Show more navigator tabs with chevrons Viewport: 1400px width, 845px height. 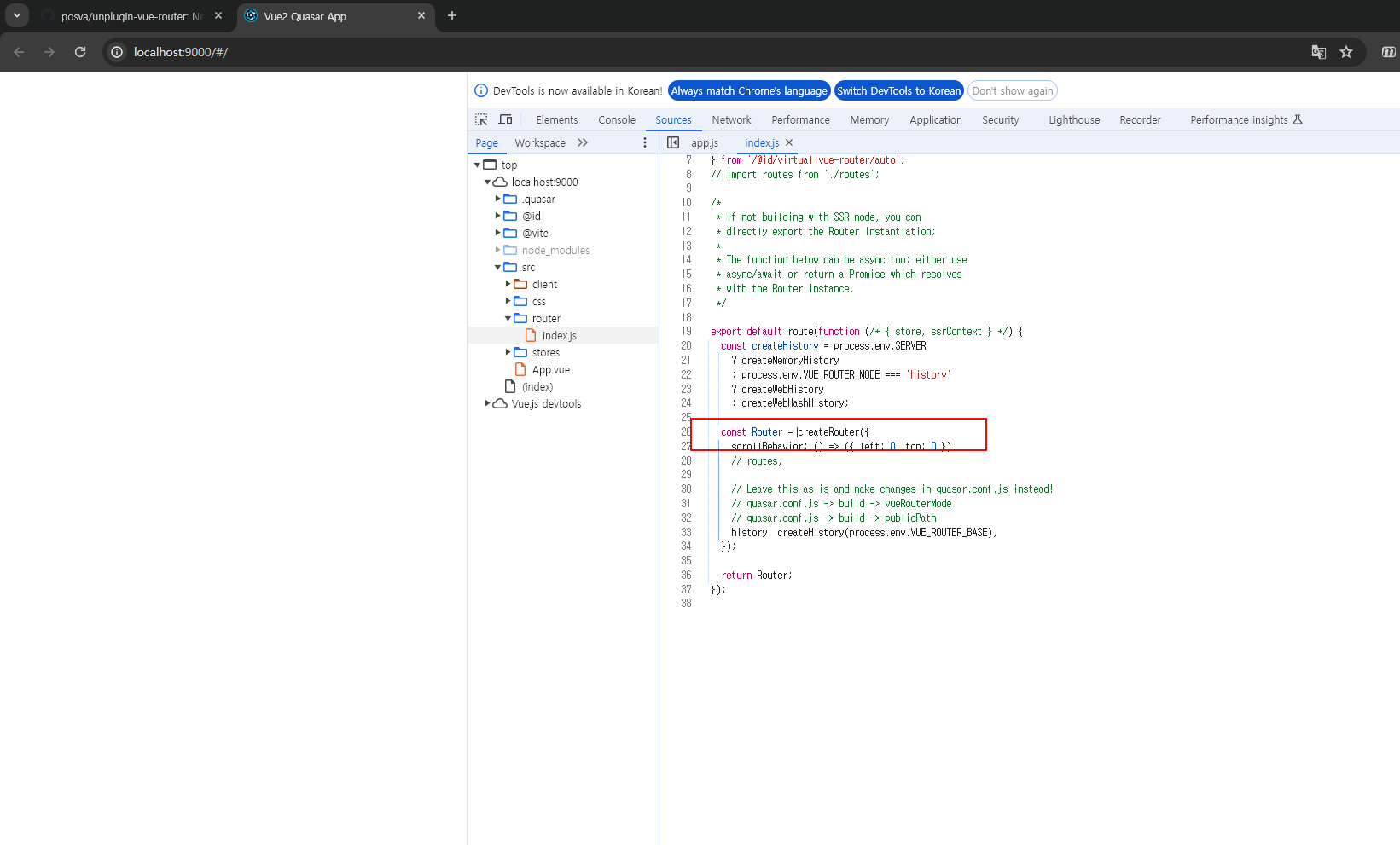click(583, 142)
